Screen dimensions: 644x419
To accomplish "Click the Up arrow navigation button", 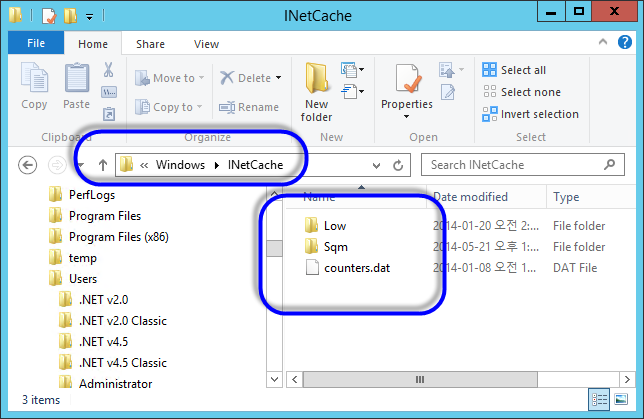I will tap(103, 165).
